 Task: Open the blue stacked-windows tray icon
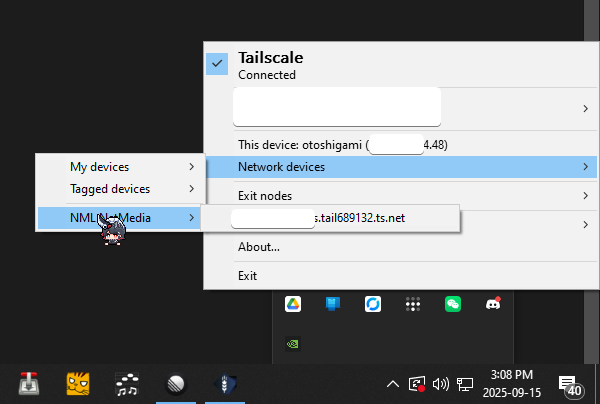pos(333,304)
